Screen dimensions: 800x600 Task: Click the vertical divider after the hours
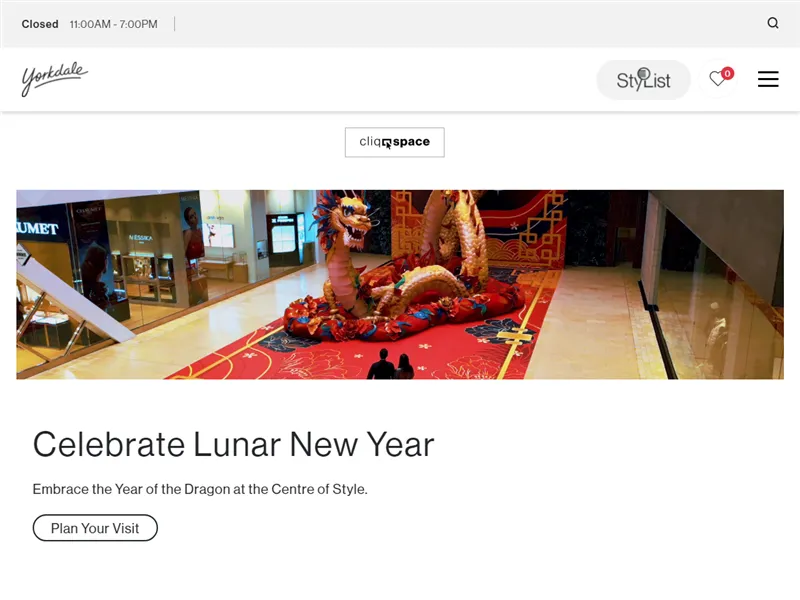click(174, 24)
